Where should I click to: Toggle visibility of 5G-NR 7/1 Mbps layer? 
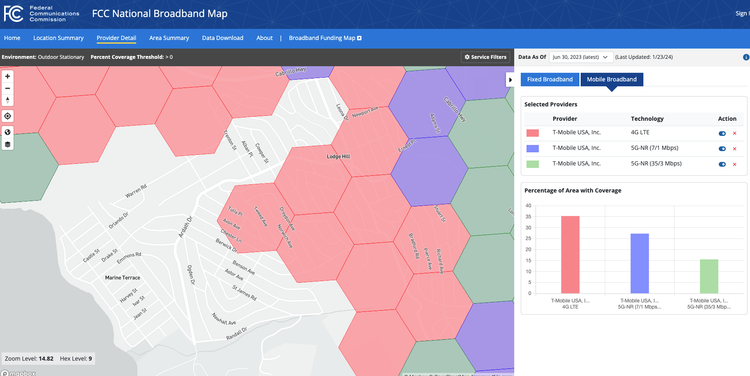[722, 149]
